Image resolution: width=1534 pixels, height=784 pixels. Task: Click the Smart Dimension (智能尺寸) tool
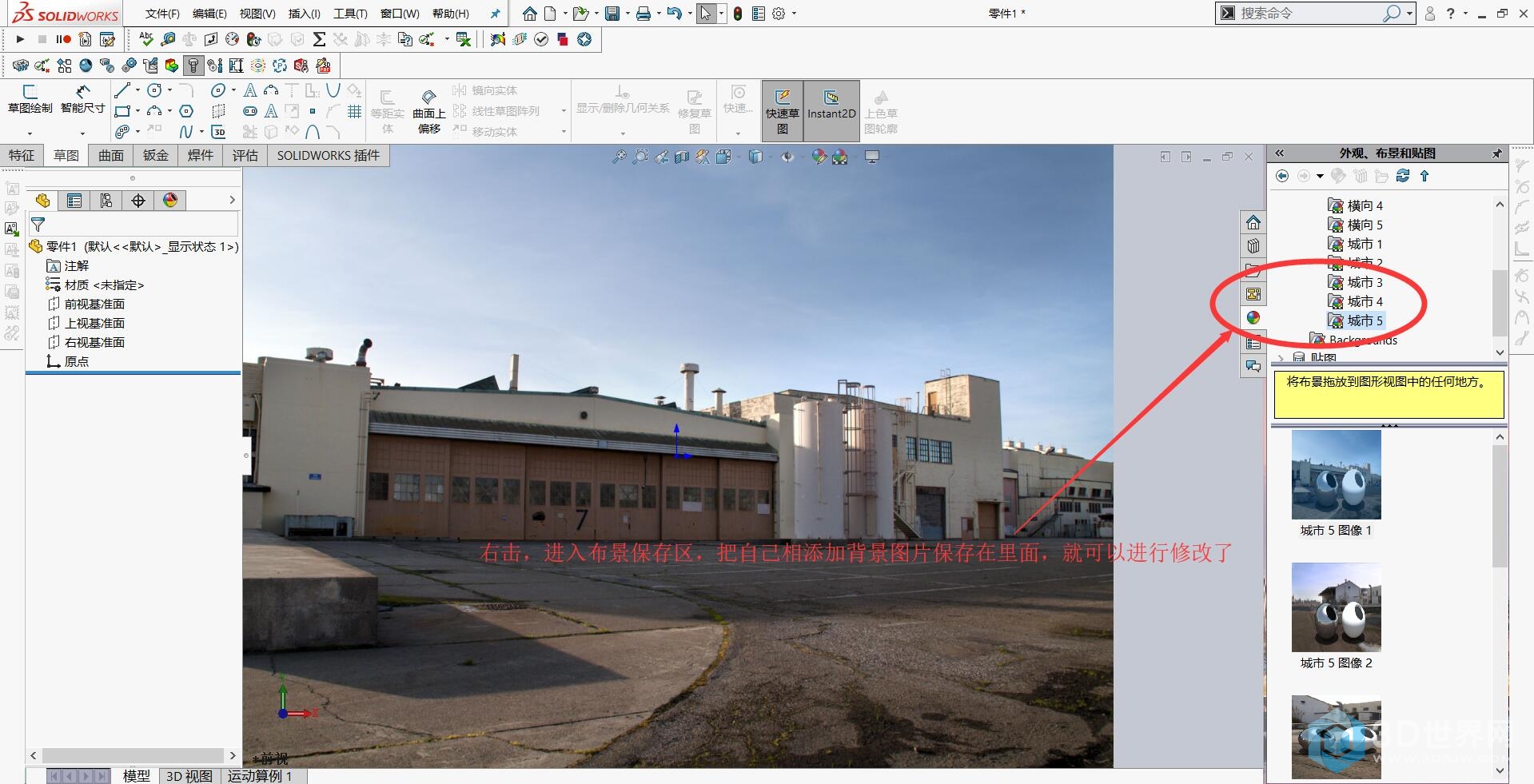point(82,99)
